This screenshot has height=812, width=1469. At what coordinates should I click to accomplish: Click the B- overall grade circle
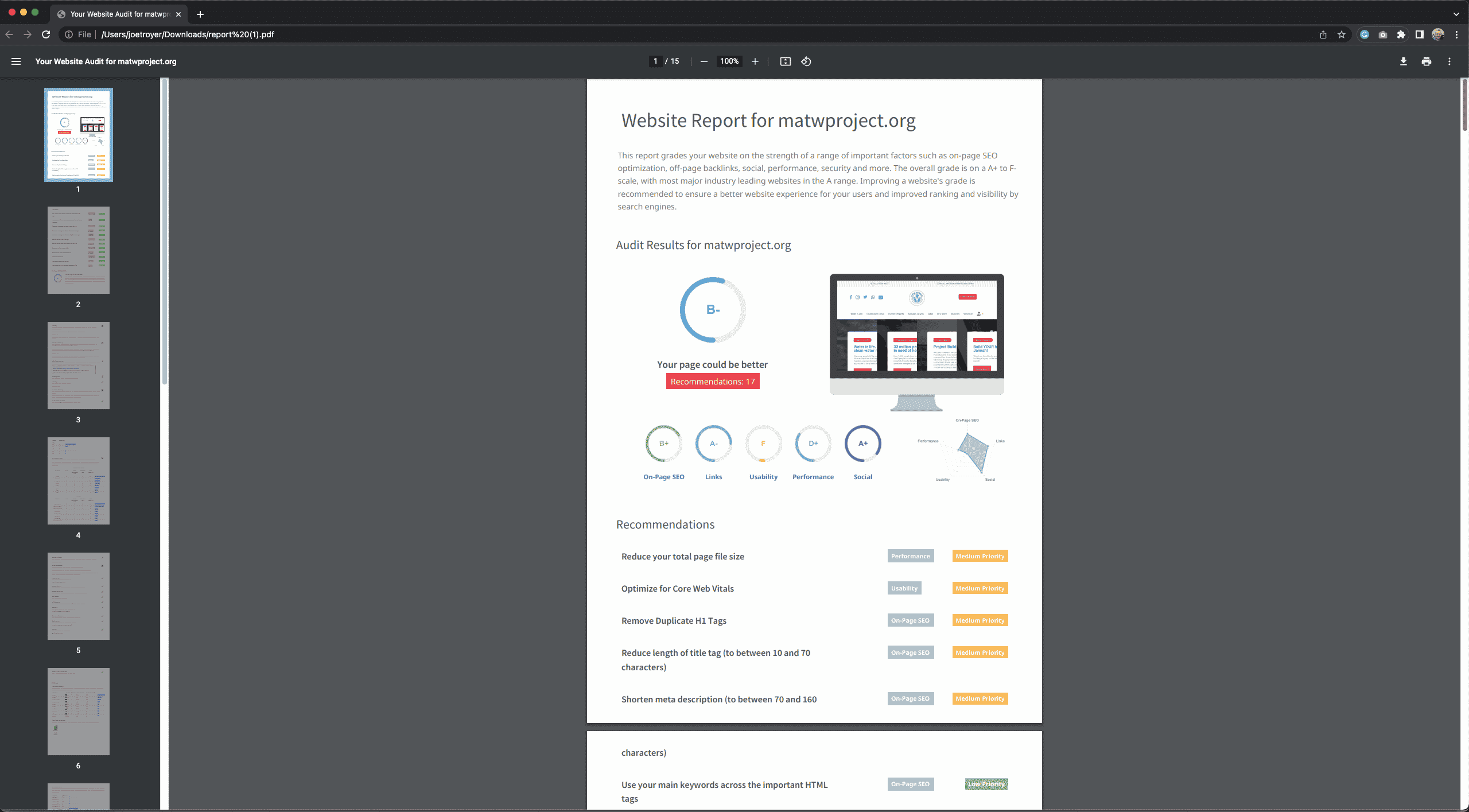point(713,310)
